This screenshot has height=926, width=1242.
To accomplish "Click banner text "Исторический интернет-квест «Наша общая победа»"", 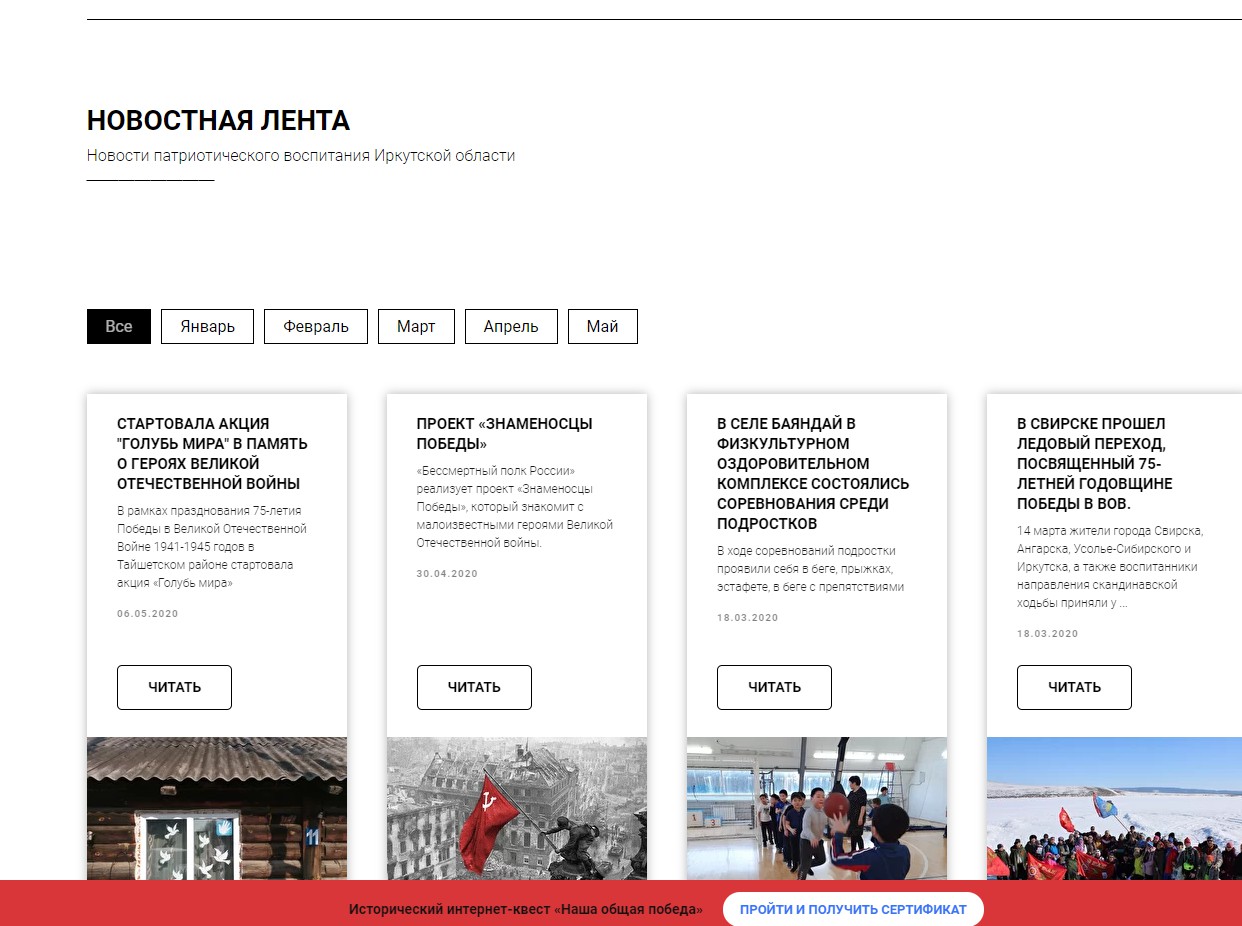I will [526, 910].
